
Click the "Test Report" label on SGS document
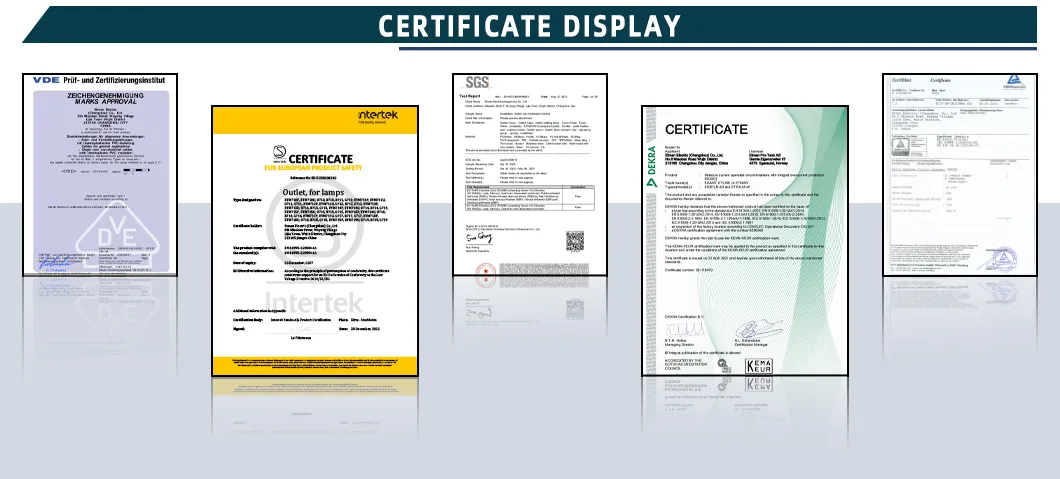(468, 96)
